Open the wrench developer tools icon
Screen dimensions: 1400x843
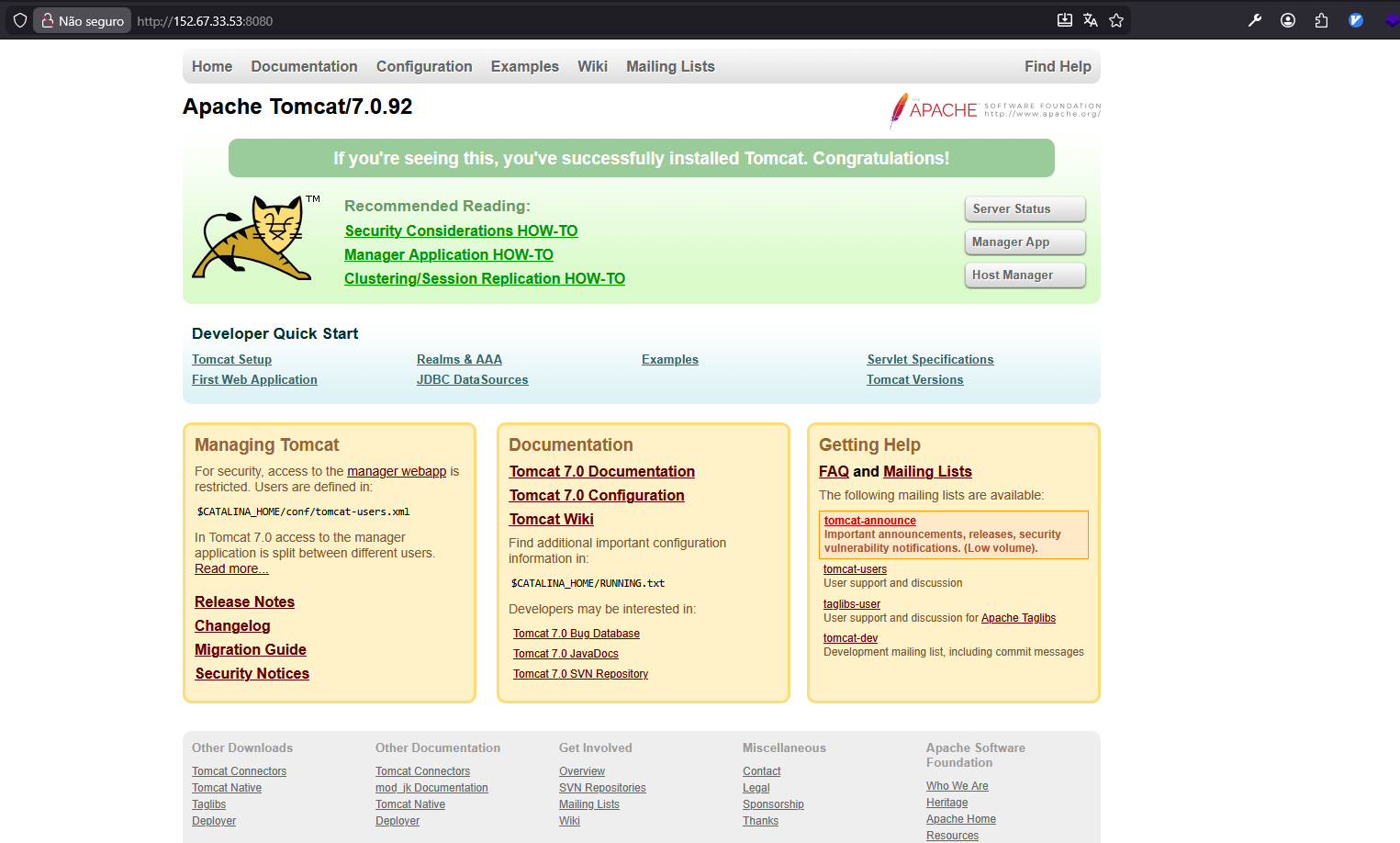1255,20
